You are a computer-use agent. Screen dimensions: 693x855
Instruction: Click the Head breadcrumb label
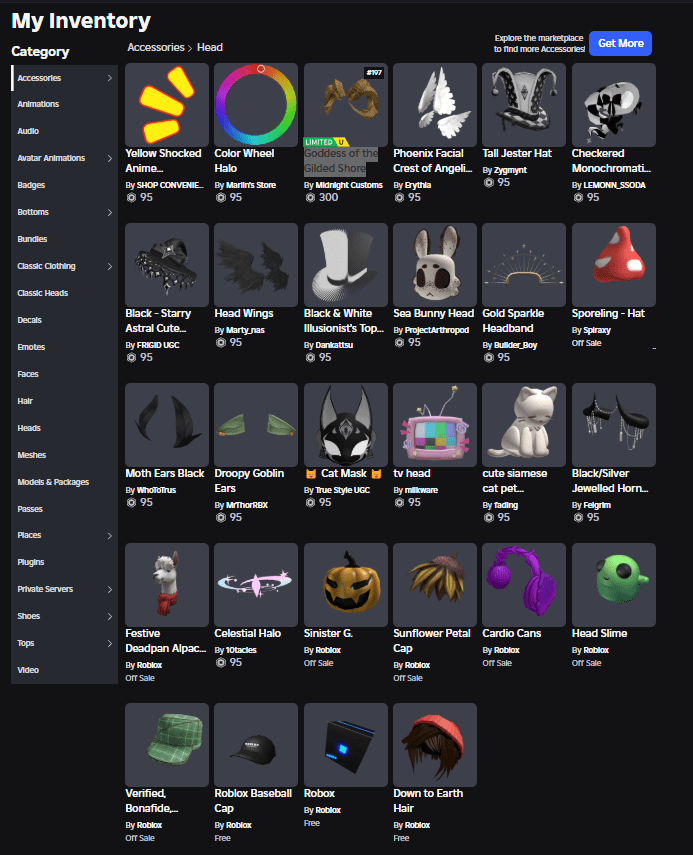click(209, 47)
